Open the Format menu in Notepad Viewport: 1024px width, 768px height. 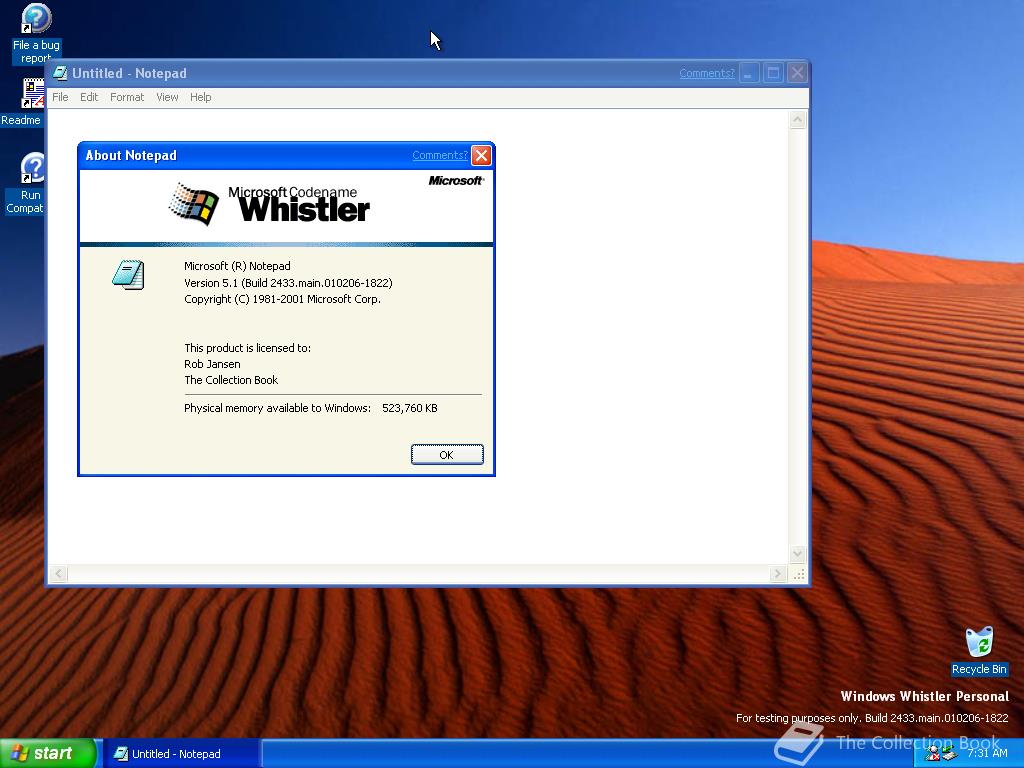tap(127, 97)
